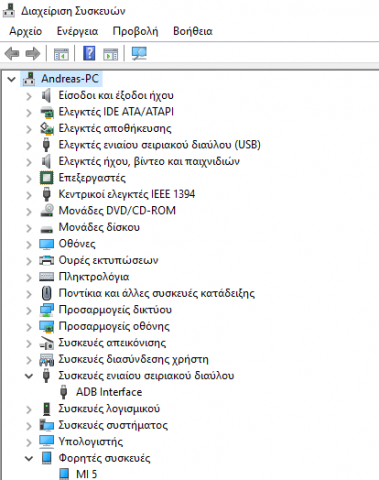This screenshot has height=480, width=379.
Task: Collapse Συσκευές ενιαίου σειριακού διαύλου category
Action: (x=29, y=376)
